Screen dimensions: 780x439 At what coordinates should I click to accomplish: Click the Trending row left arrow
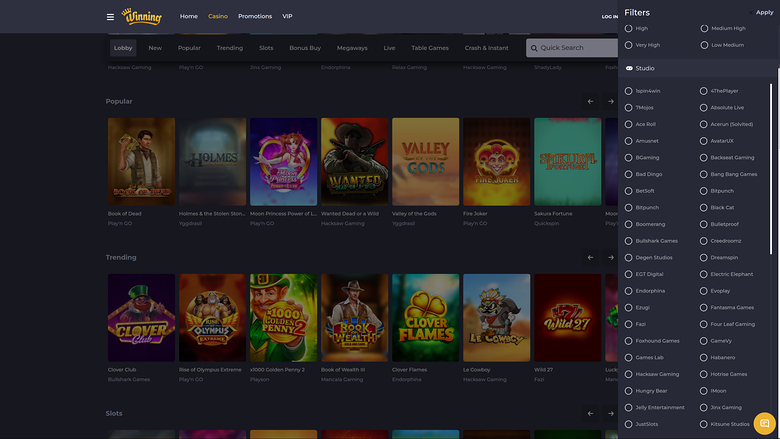click(590, 258)
